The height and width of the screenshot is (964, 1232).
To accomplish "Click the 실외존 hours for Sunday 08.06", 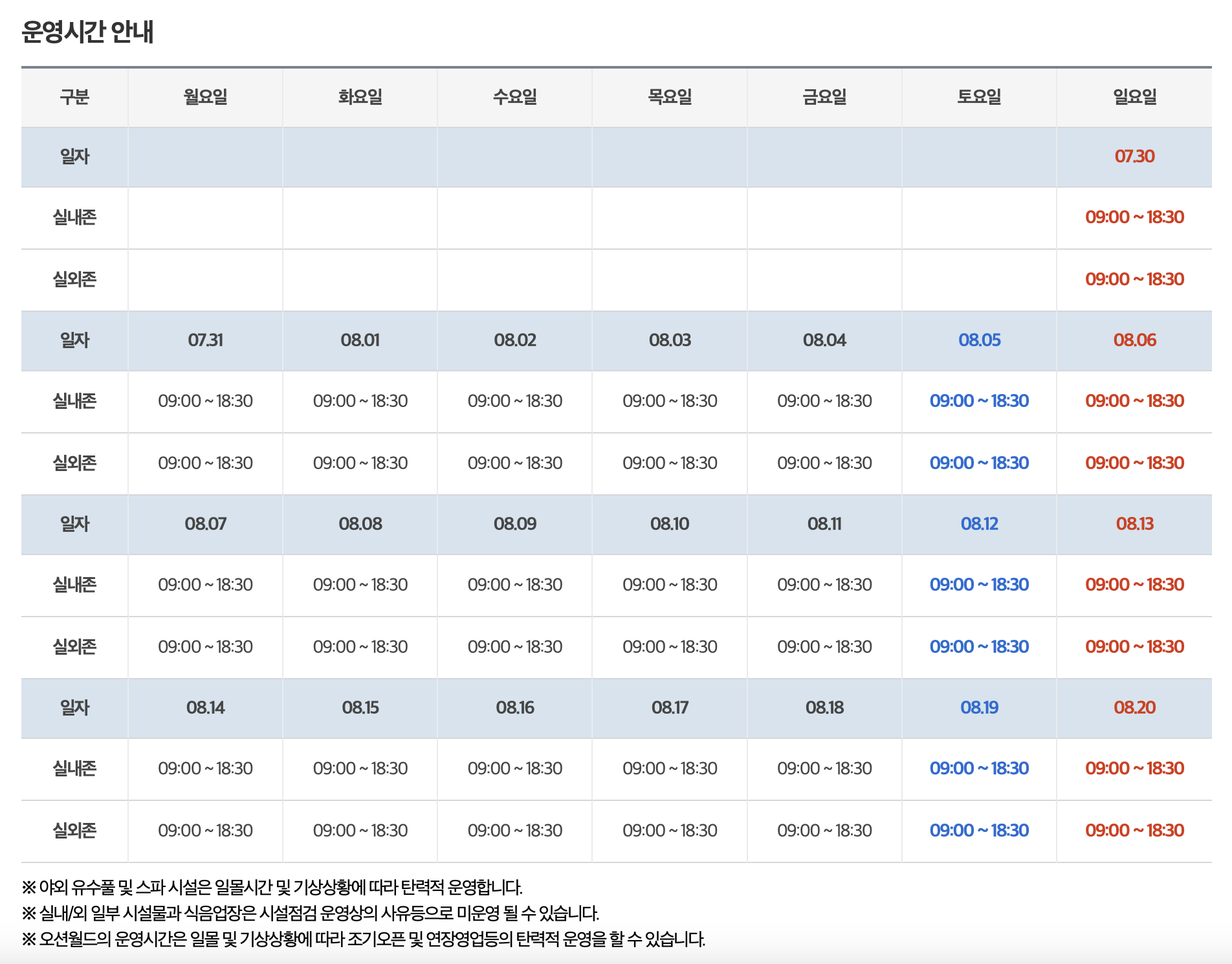I will point(1134,463).
